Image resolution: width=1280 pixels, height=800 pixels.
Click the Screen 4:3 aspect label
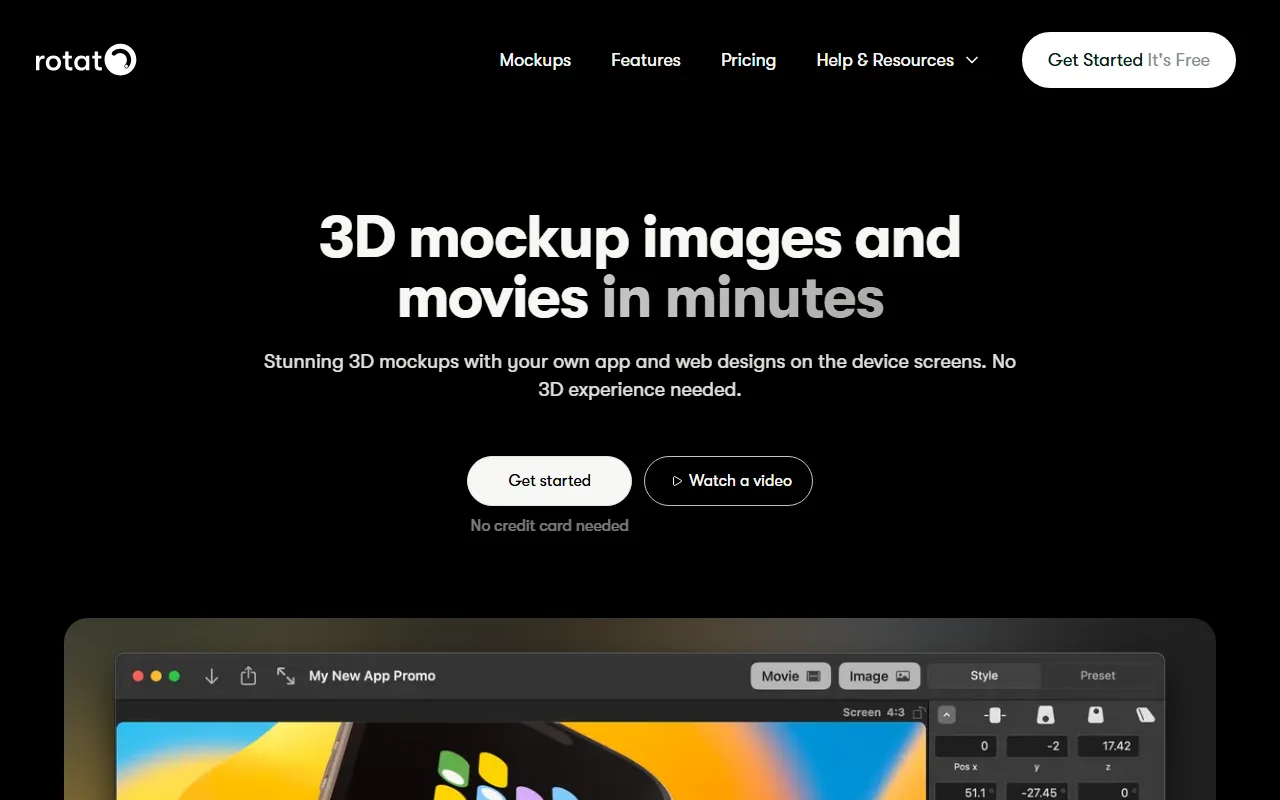[x=873, y=712]
